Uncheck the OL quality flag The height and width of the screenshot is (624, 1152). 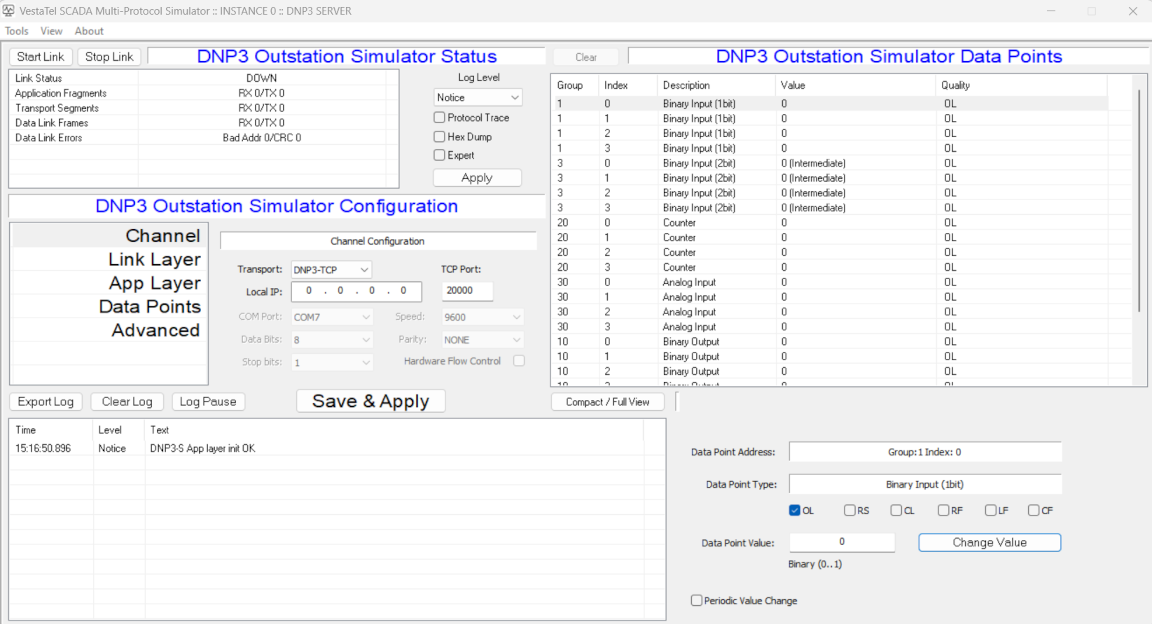795,511
